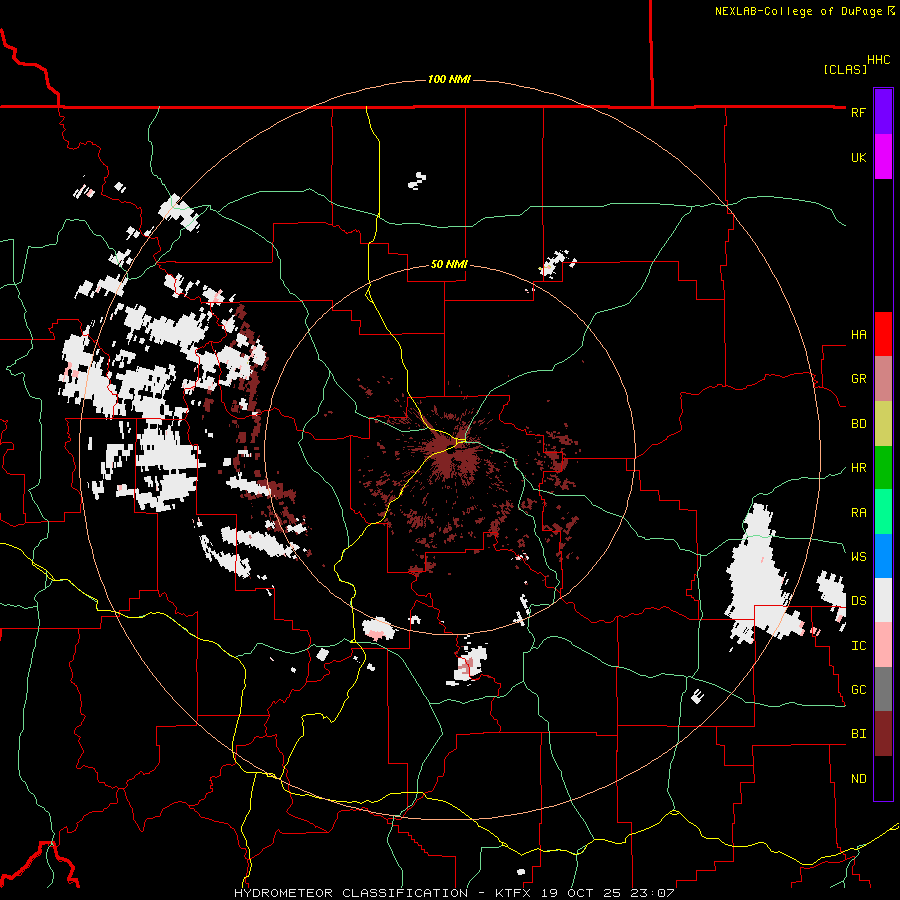Click the HHC product code label

point(878,60)
